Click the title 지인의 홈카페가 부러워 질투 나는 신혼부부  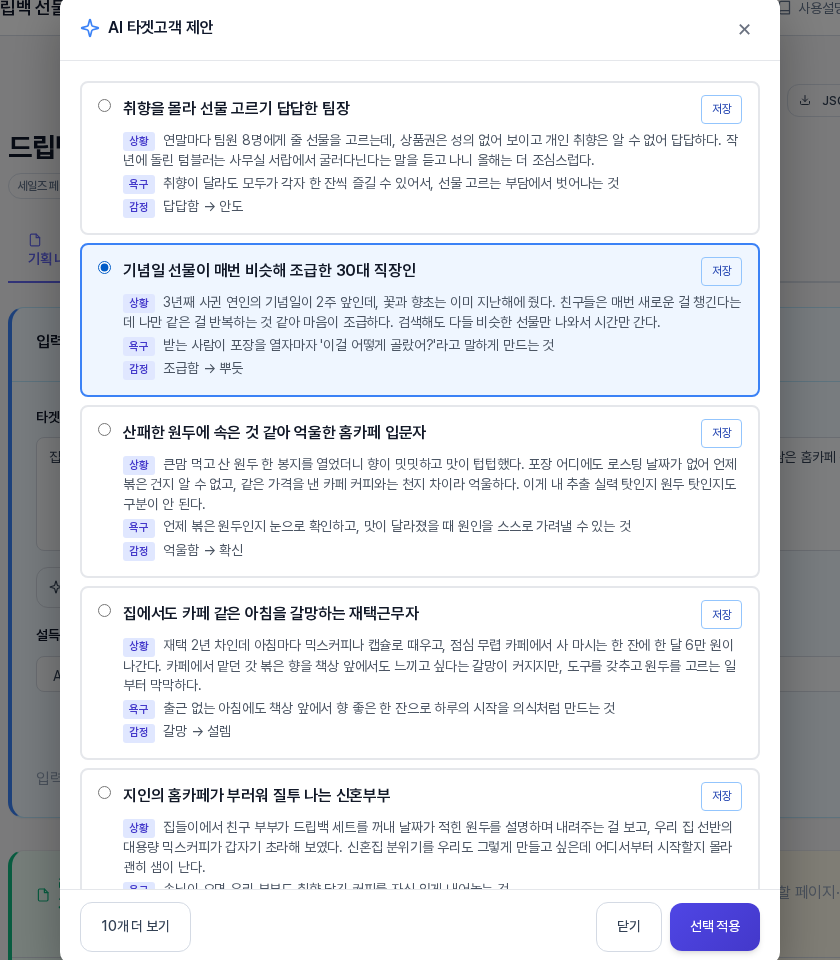pyautogui.click(x=257, y=795)
